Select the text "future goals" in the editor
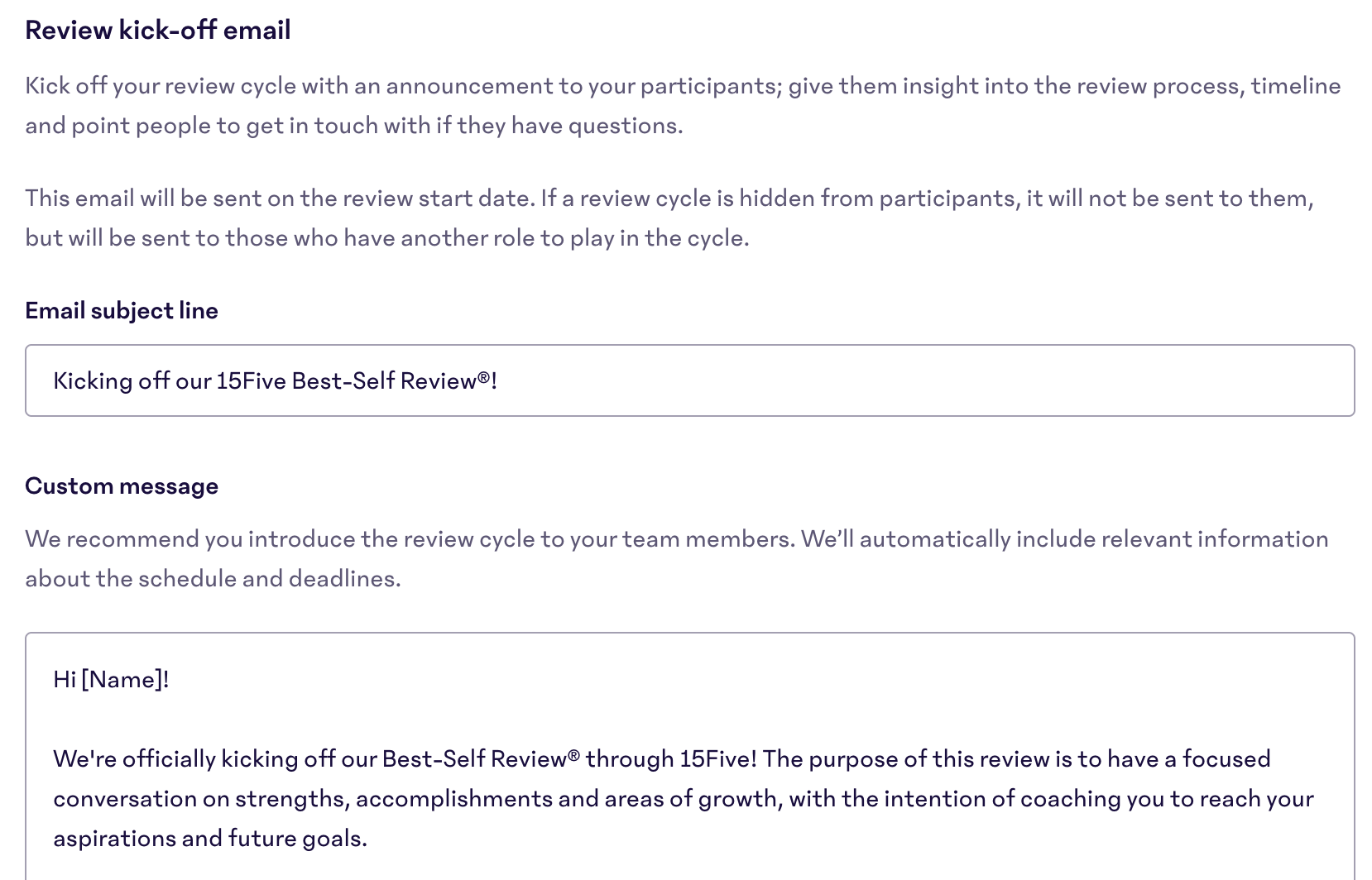 [294, 838]
